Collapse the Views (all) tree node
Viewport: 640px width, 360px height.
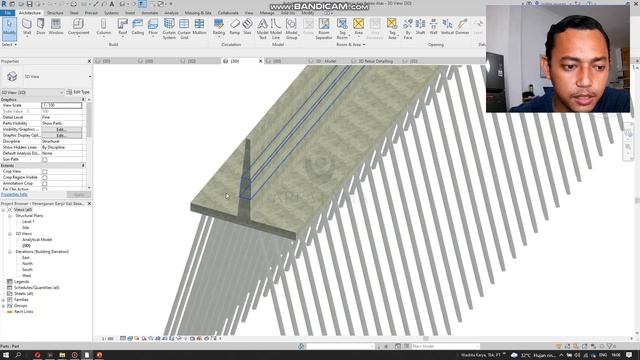pyautogui.click(x=4, y=210)
